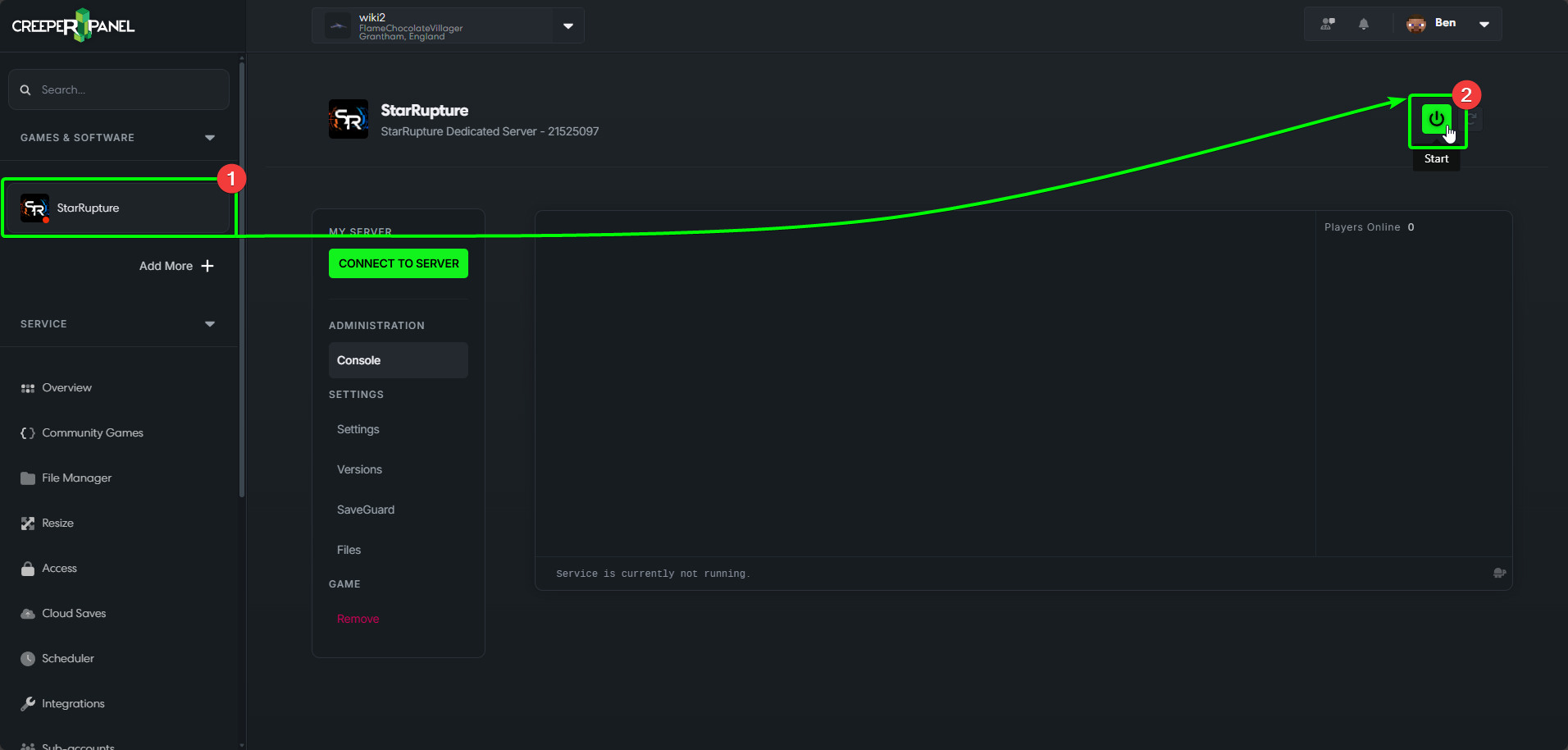Viewport: 1568px width, 750px height.
Task: Open the notifications bell
Action: pos(1364,24)
